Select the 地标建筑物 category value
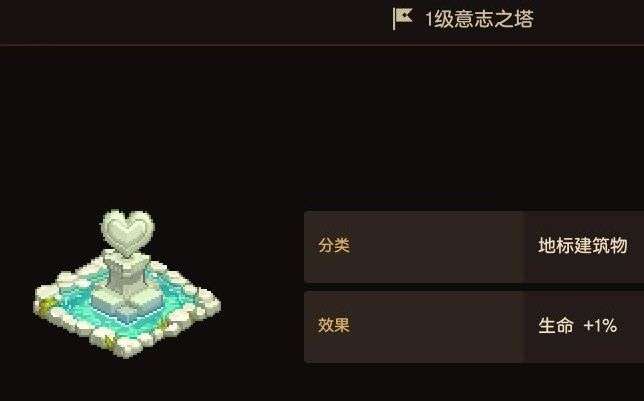 click(x=583, y=246)
